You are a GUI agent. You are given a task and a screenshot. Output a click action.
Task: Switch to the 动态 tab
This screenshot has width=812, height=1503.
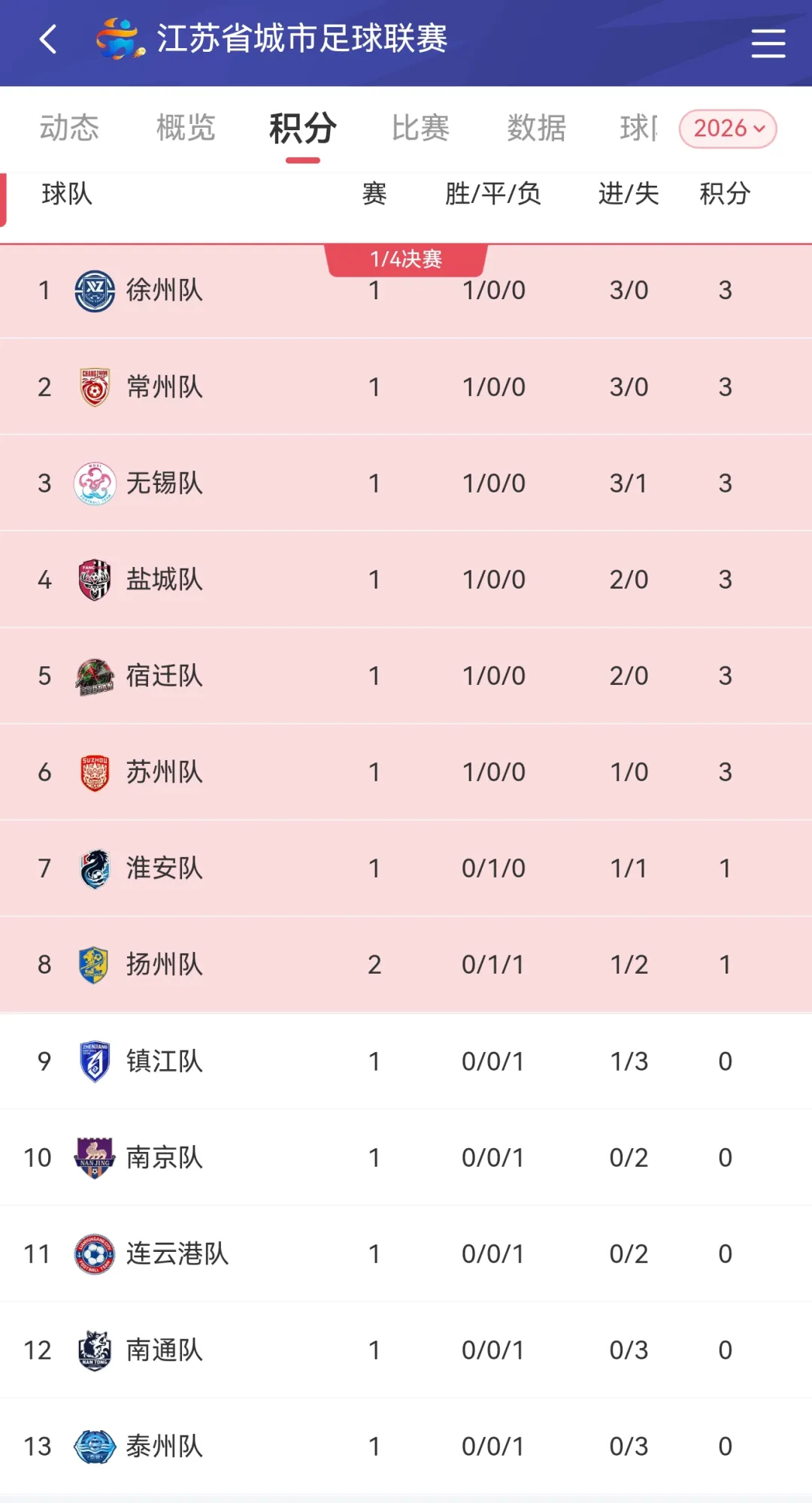click(69, 128)
